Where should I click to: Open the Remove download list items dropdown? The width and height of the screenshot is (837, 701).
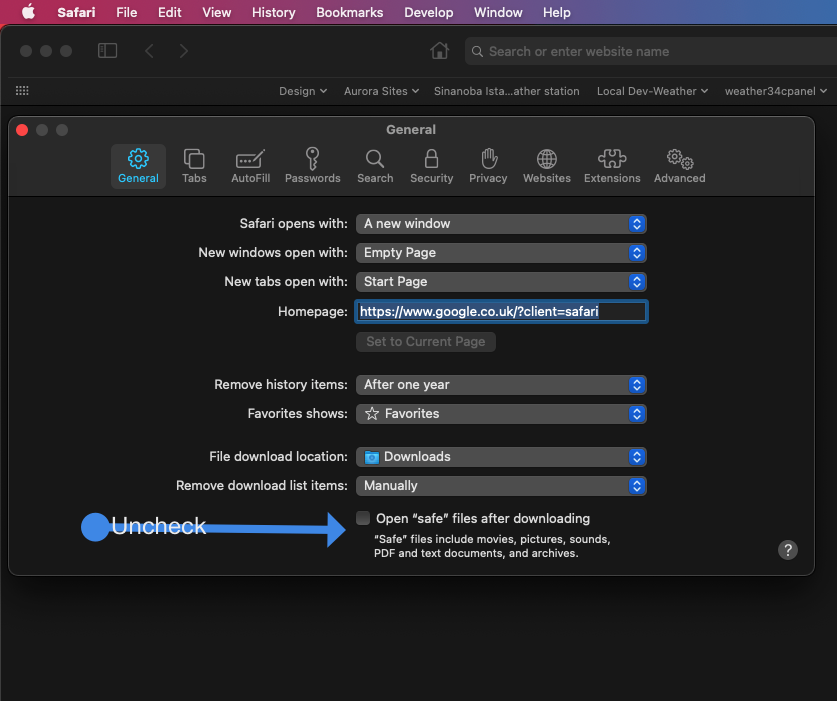click(501, 485)
